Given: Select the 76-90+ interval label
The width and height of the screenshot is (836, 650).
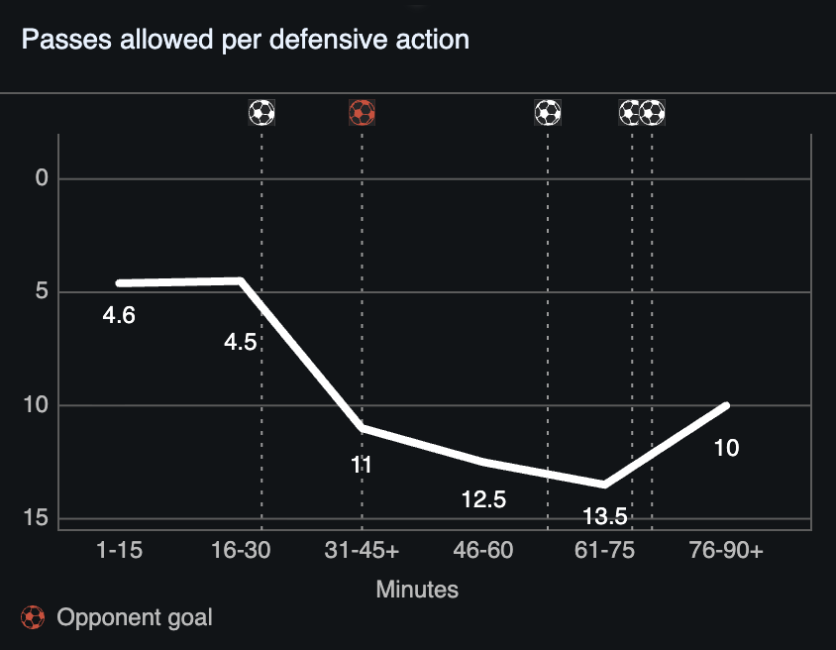Looking at the screenshot, I should pos(727,553).
